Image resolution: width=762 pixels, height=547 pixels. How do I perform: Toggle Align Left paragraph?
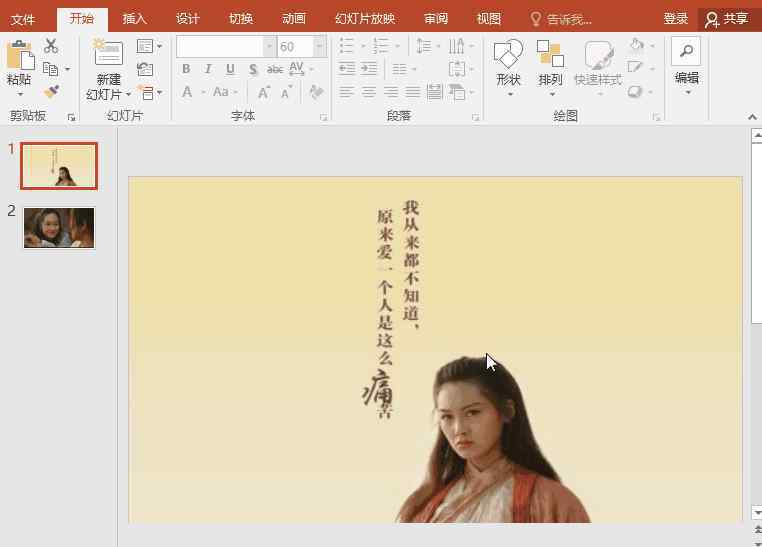tap(347, 92)
